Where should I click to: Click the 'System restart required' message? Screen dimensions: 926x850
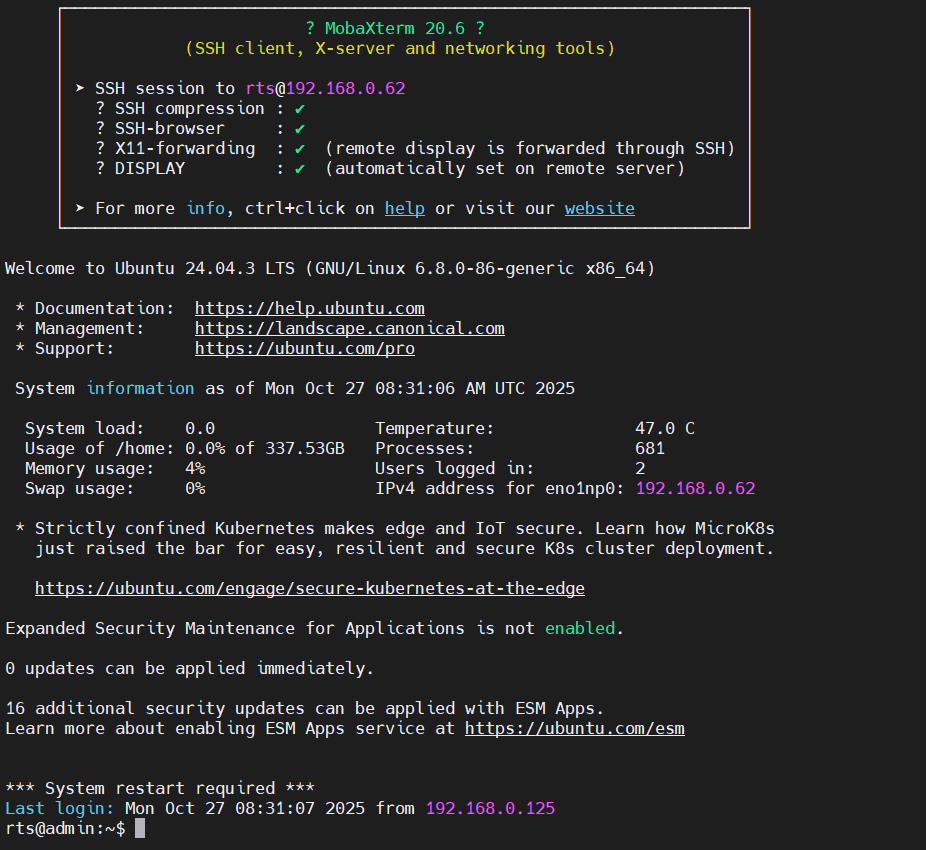[x=160, y=789]
